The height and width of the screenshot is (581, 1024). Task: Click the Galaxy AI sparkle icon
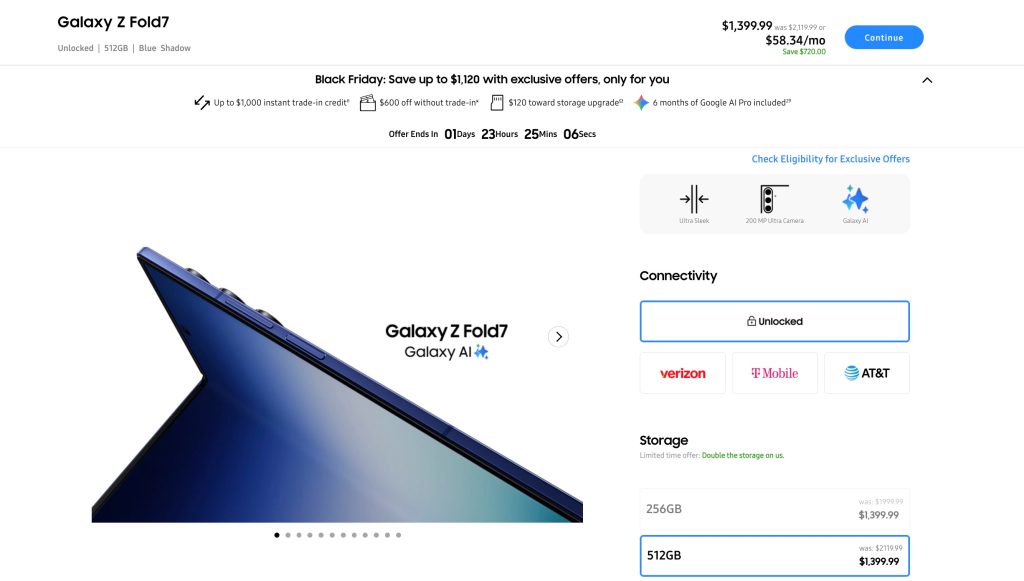(856, 199)
